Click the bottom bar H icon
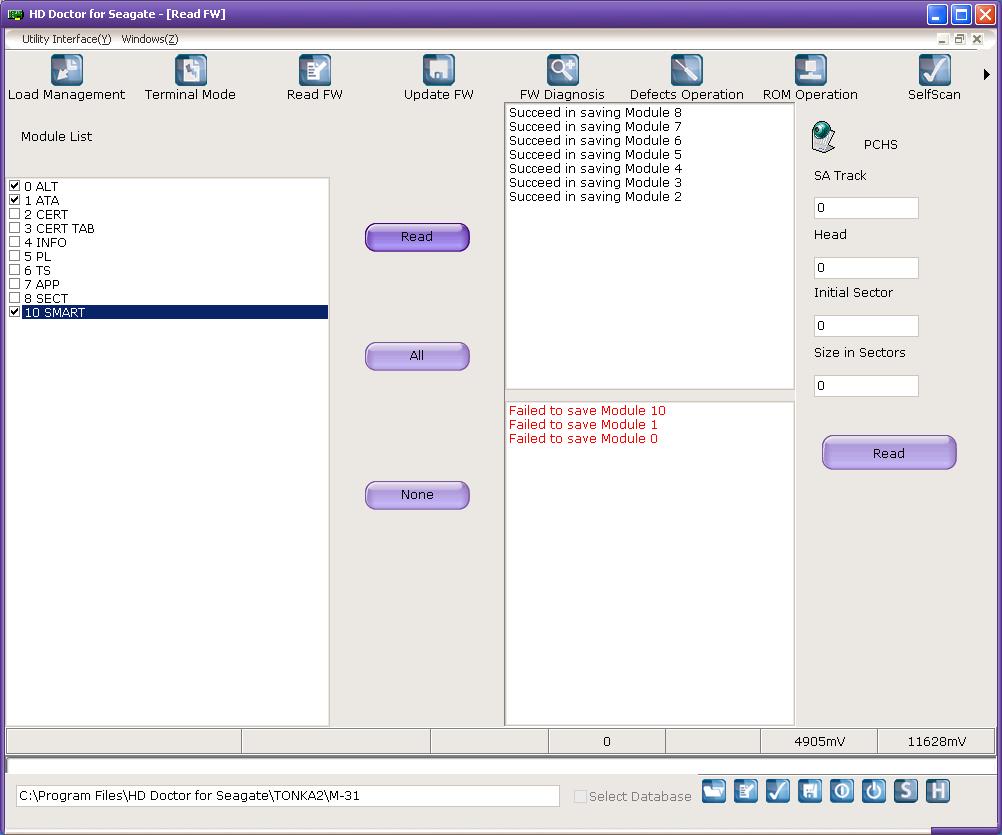The height and width of the screenshot is (835, 1002). (937, 792)
